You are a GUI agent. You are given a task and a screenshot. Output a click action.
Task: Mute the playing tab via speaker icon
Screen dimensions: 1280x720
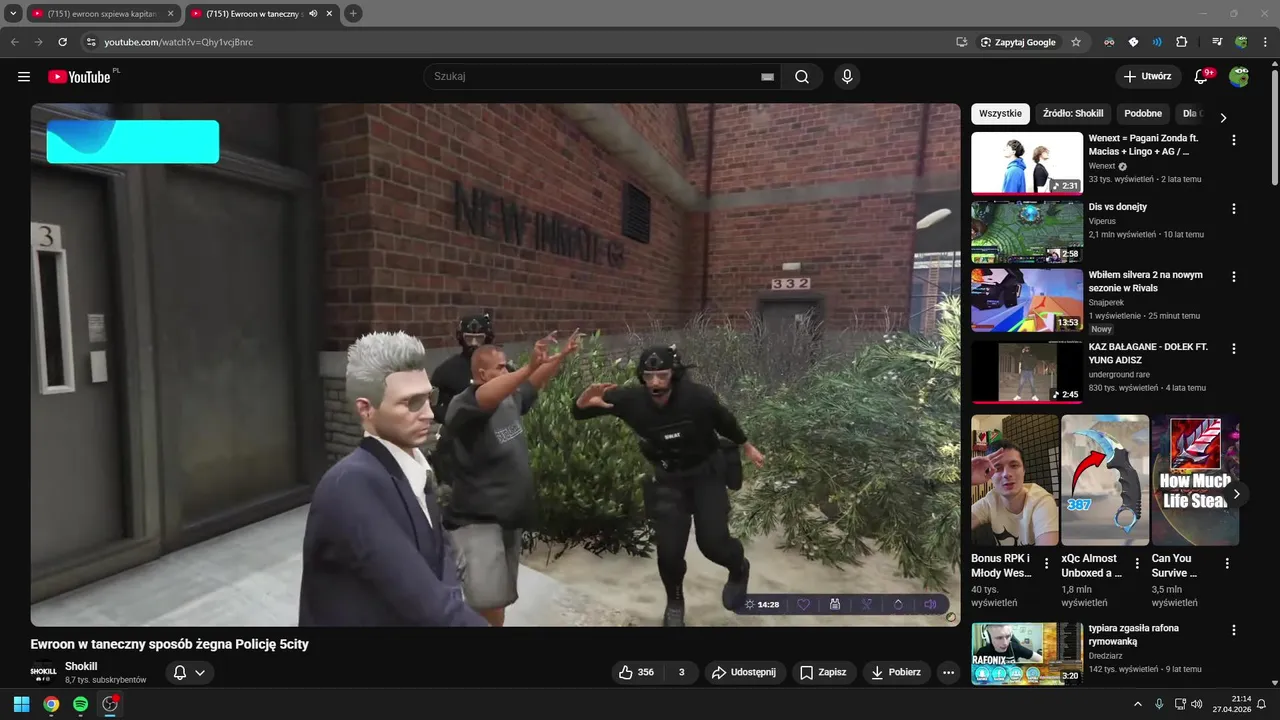point(313,14)
